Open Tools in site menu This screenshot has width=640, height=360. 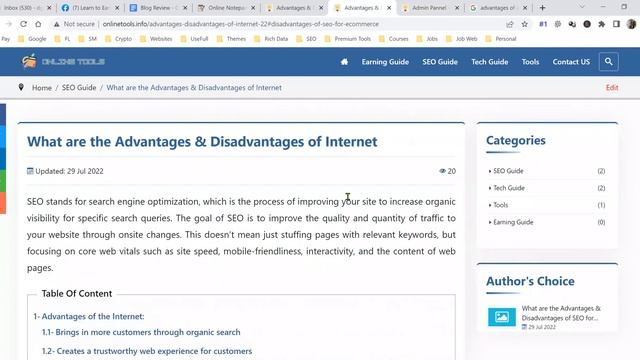coord(530,62)
